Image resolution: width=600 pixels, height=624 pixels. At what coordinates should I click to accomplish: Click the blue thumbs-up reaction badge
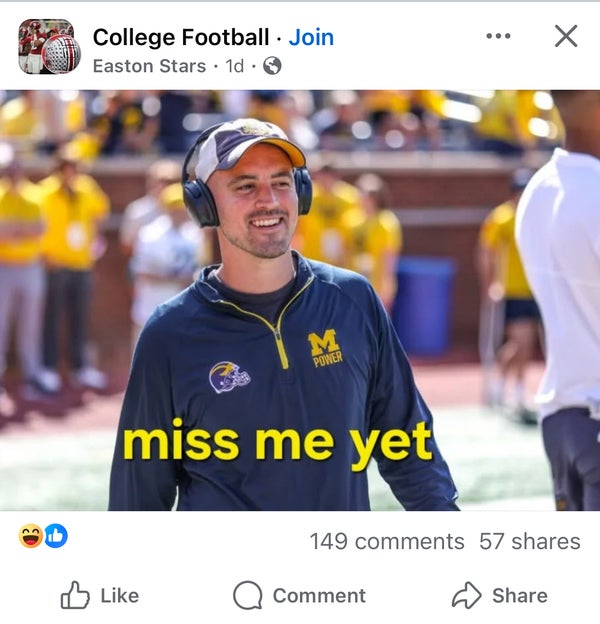click(x=56, y=536)
